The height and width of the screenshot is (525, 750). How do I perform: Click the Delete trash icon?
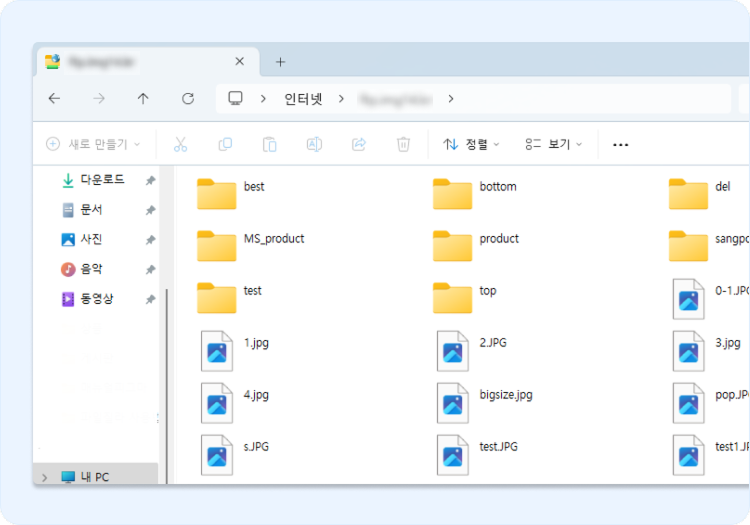[x=403, y=144]
